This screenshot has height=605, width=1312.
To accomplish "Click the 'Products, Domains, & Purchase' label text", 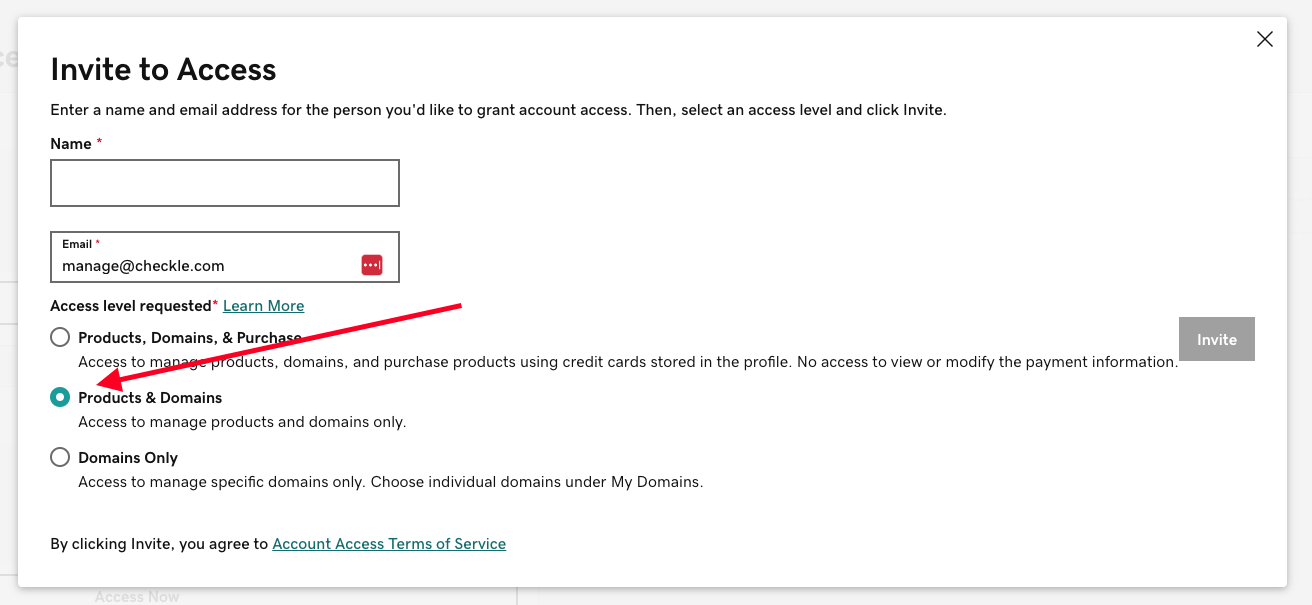I will pos(190,338).
